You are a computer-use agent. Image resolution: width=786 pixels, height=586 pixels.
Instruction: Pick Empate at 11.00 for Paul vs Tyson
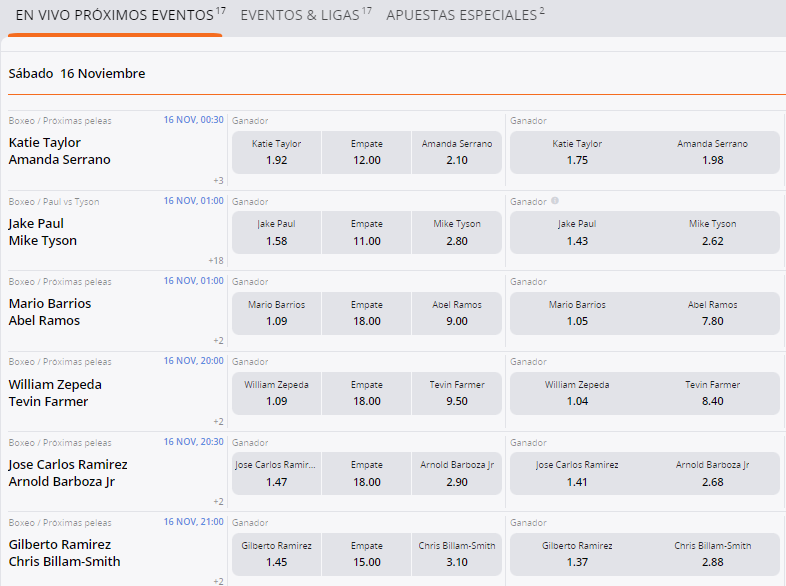pos(366,232)
